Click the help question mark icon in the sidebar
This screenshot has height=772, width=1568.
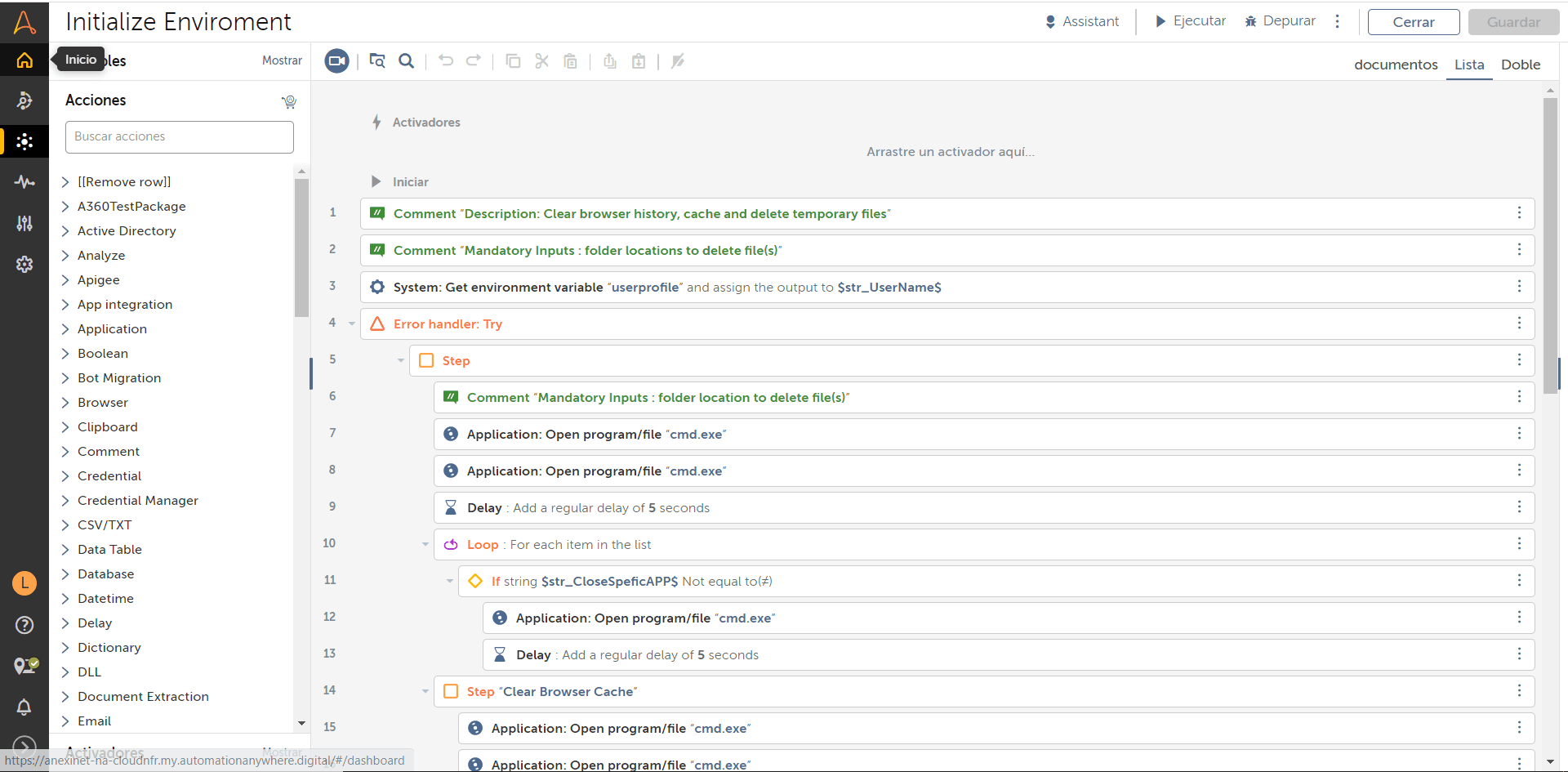(24, 625)
